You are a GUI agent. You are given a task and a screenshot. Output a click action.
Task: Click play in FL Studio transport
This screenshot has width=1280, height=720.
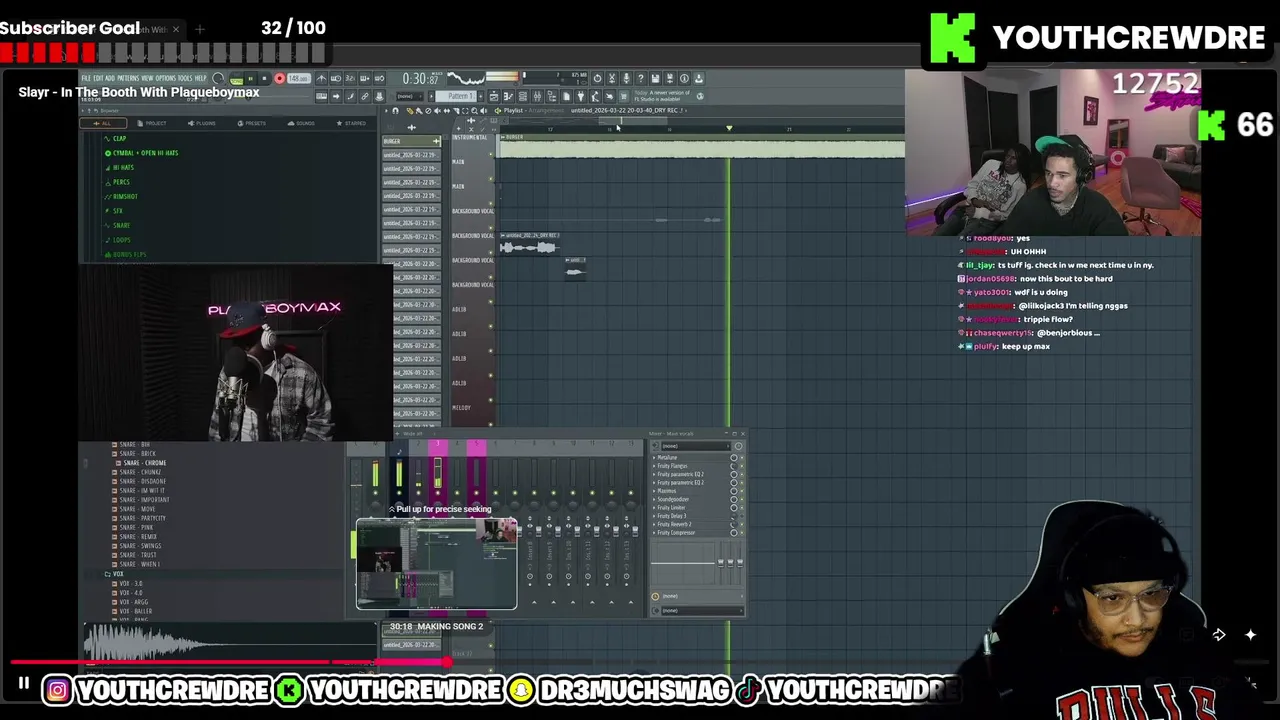pyautogui.click(x=251, y=78)
